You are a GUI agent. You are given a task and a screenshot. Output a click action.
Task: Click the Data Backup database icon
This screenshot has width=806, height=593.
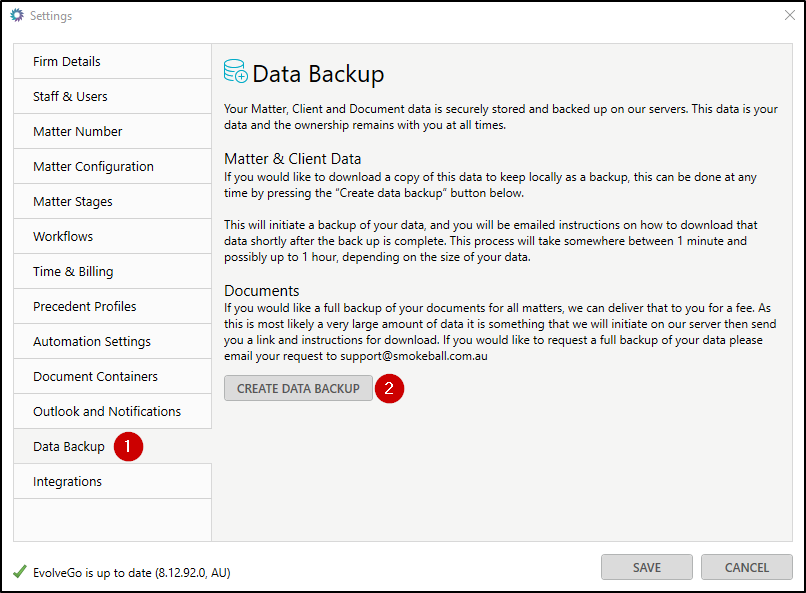[236, 73]
